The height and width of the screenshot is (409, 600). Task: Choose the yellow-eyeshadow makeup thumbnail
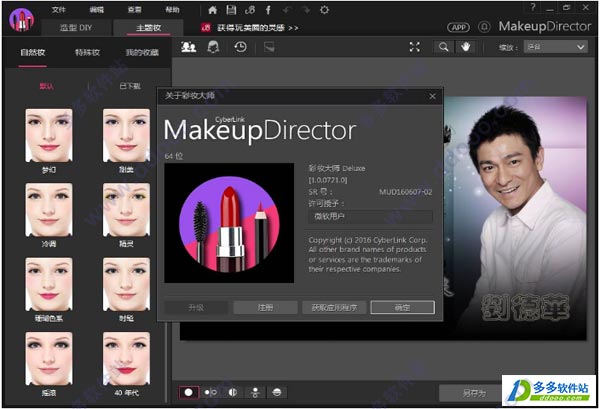click(126, 210)
